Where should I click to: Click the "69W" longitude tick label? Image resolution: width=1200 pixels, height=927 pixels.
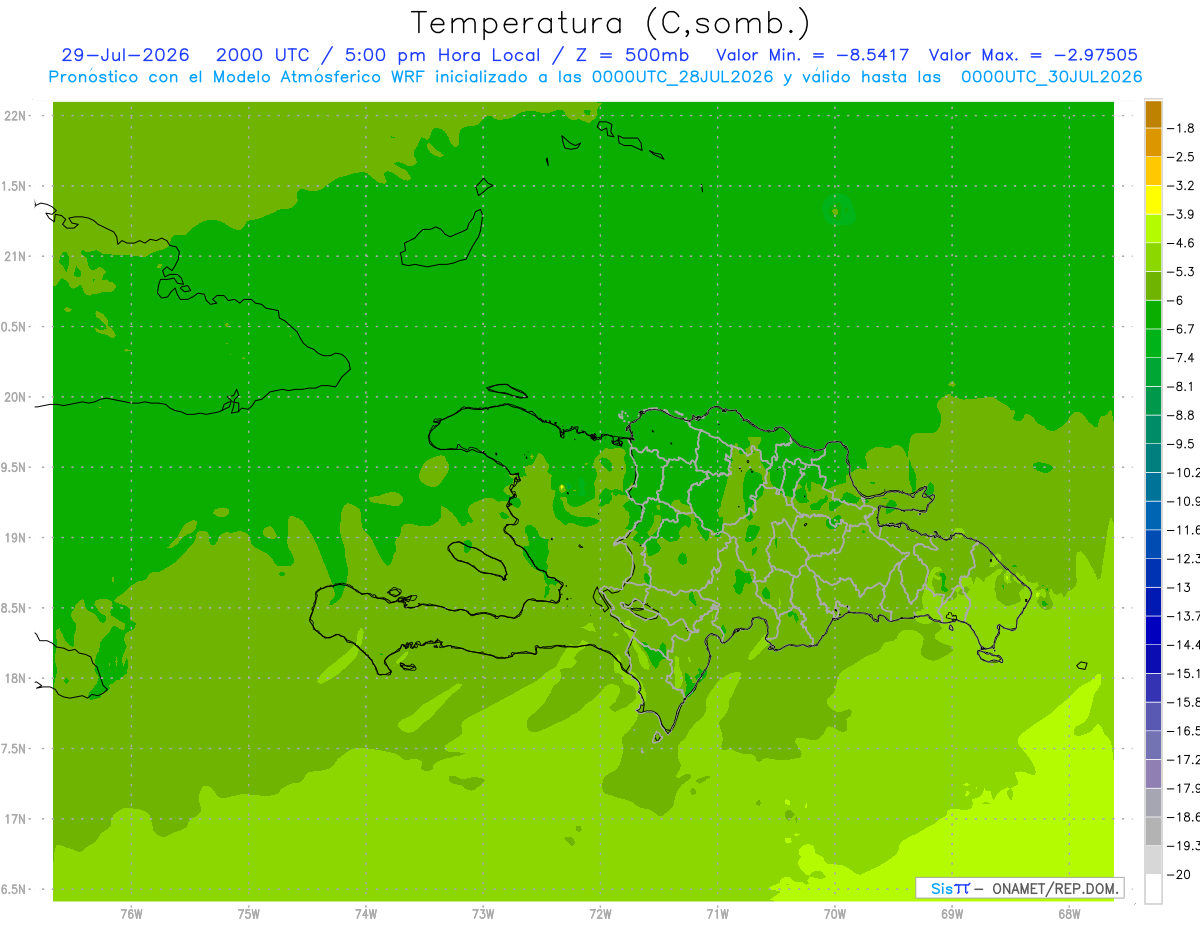point(951,913)
